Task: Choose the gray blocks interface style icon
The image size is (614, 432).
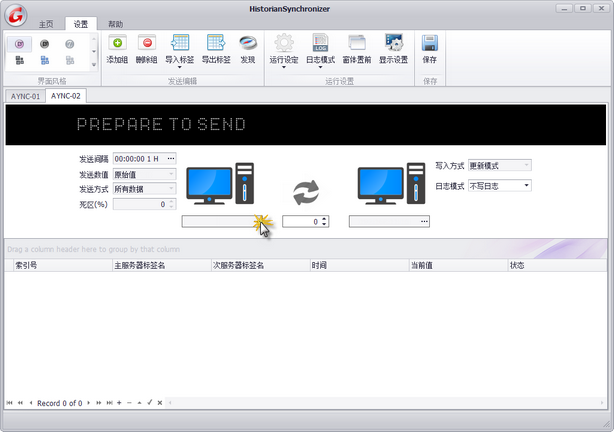Action: 70,60
